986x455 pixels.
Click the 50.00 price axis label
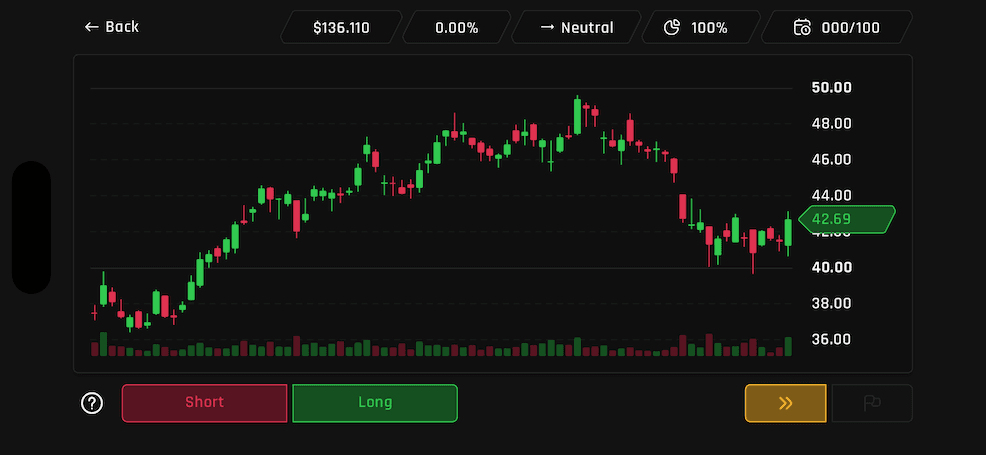831,87
